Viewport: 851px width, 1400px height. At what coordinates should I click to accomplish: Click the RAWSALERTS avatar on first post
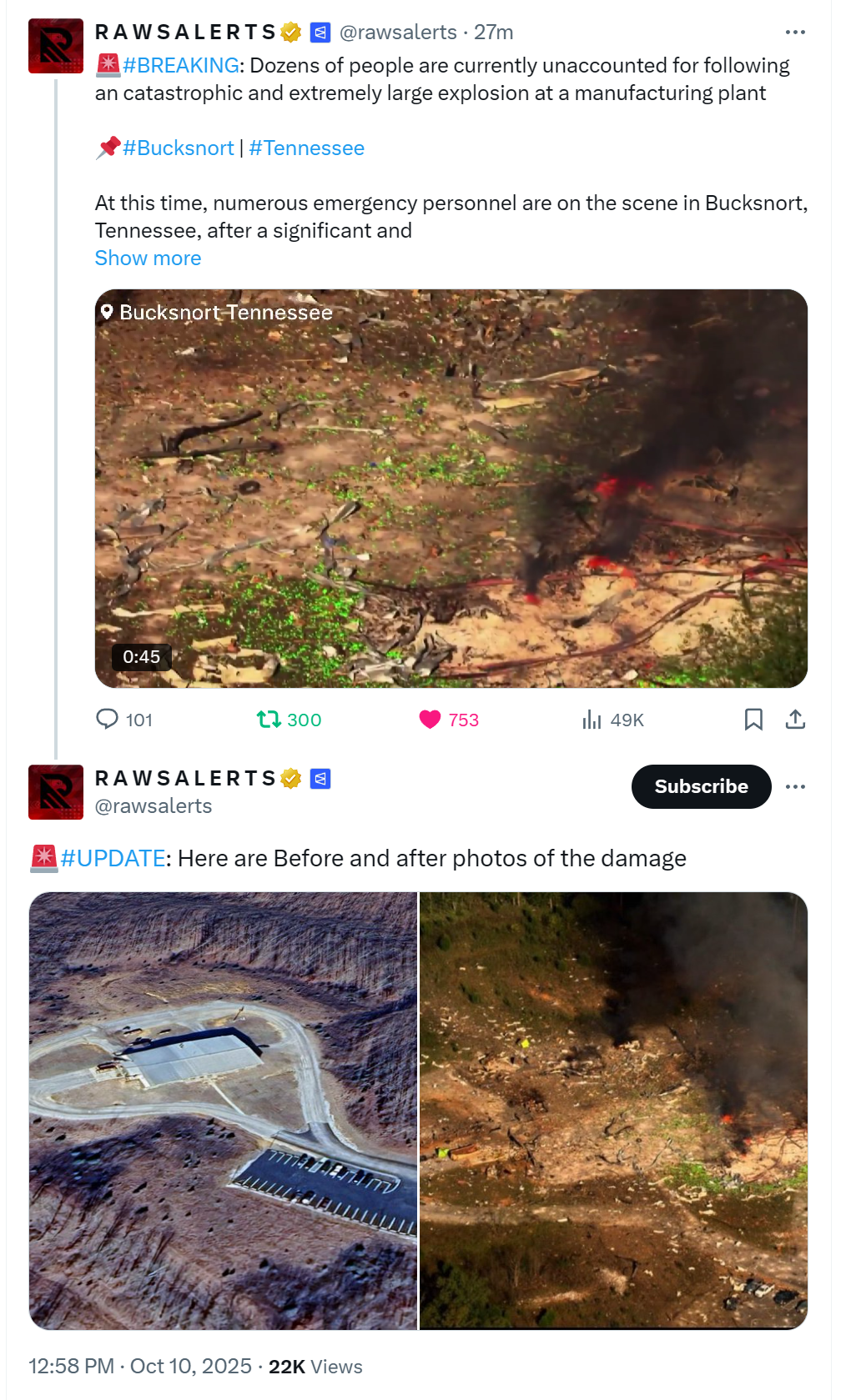coord(56,46)
